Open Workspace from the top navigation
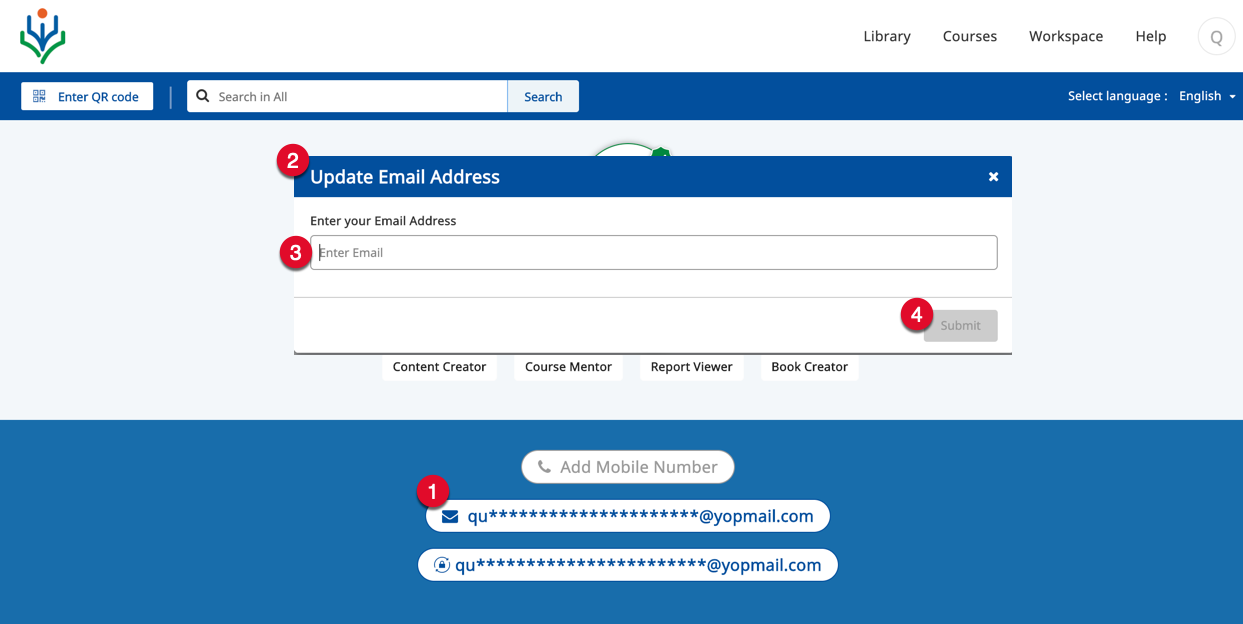 (1065, 36)
